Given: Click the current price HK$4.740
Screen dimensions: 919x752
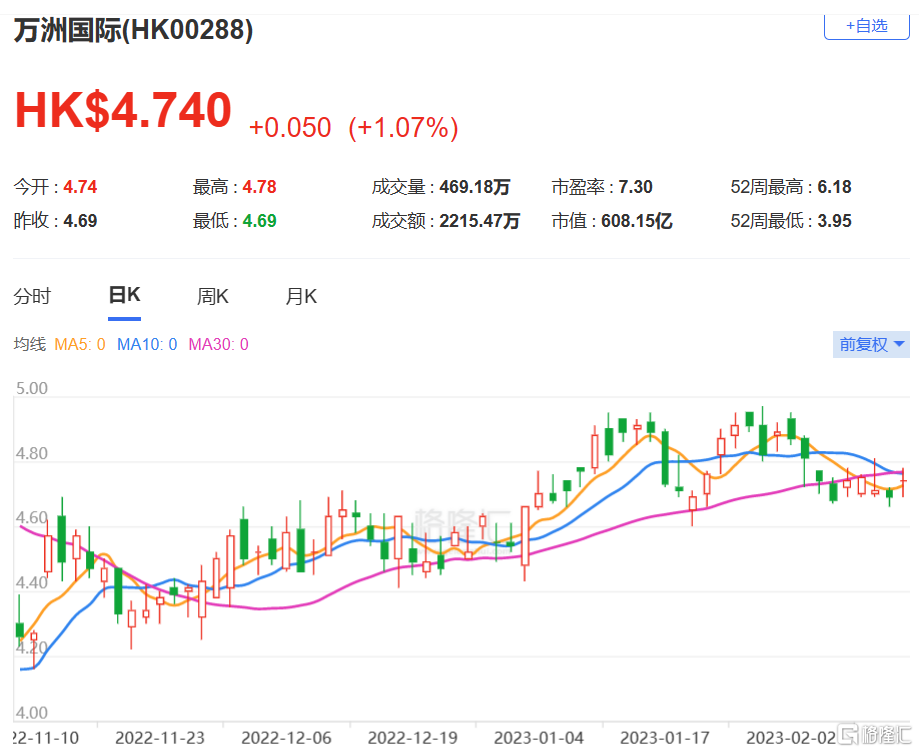Looking at the screenshot, I should pyautogui.click(x=123, y=110).
